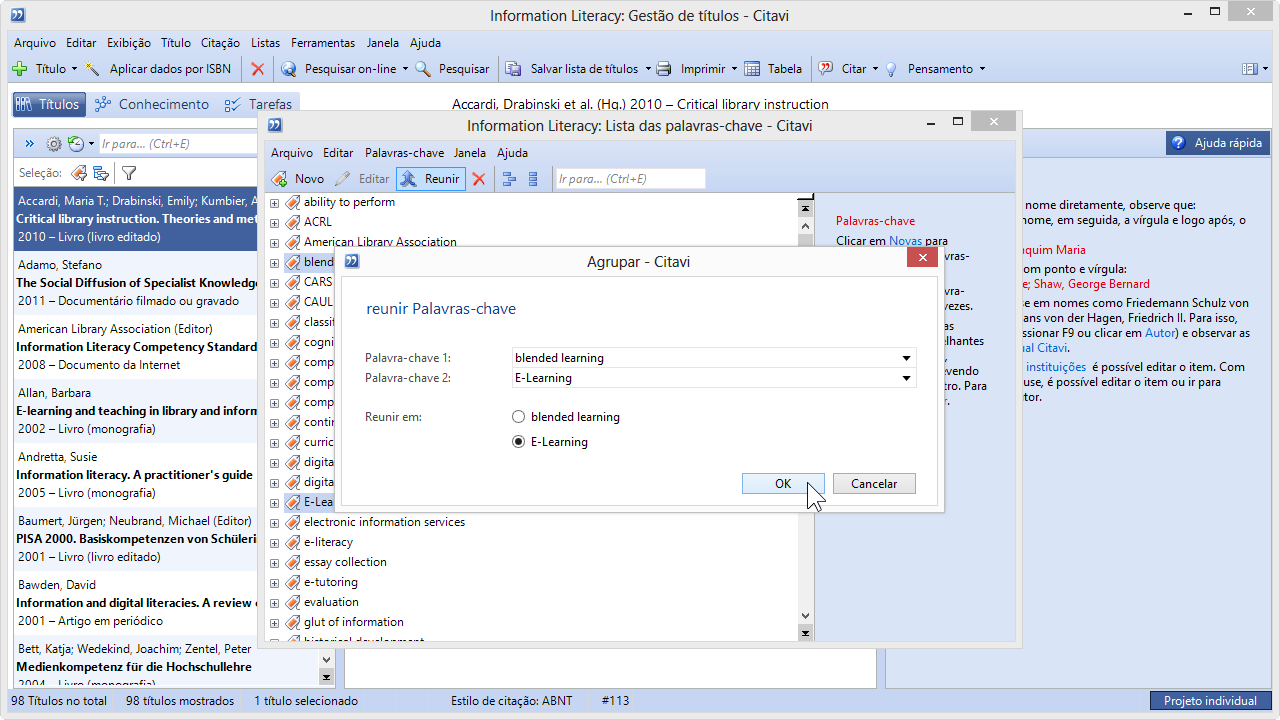Expand the 'glut of information' keyword

(275, 622)
